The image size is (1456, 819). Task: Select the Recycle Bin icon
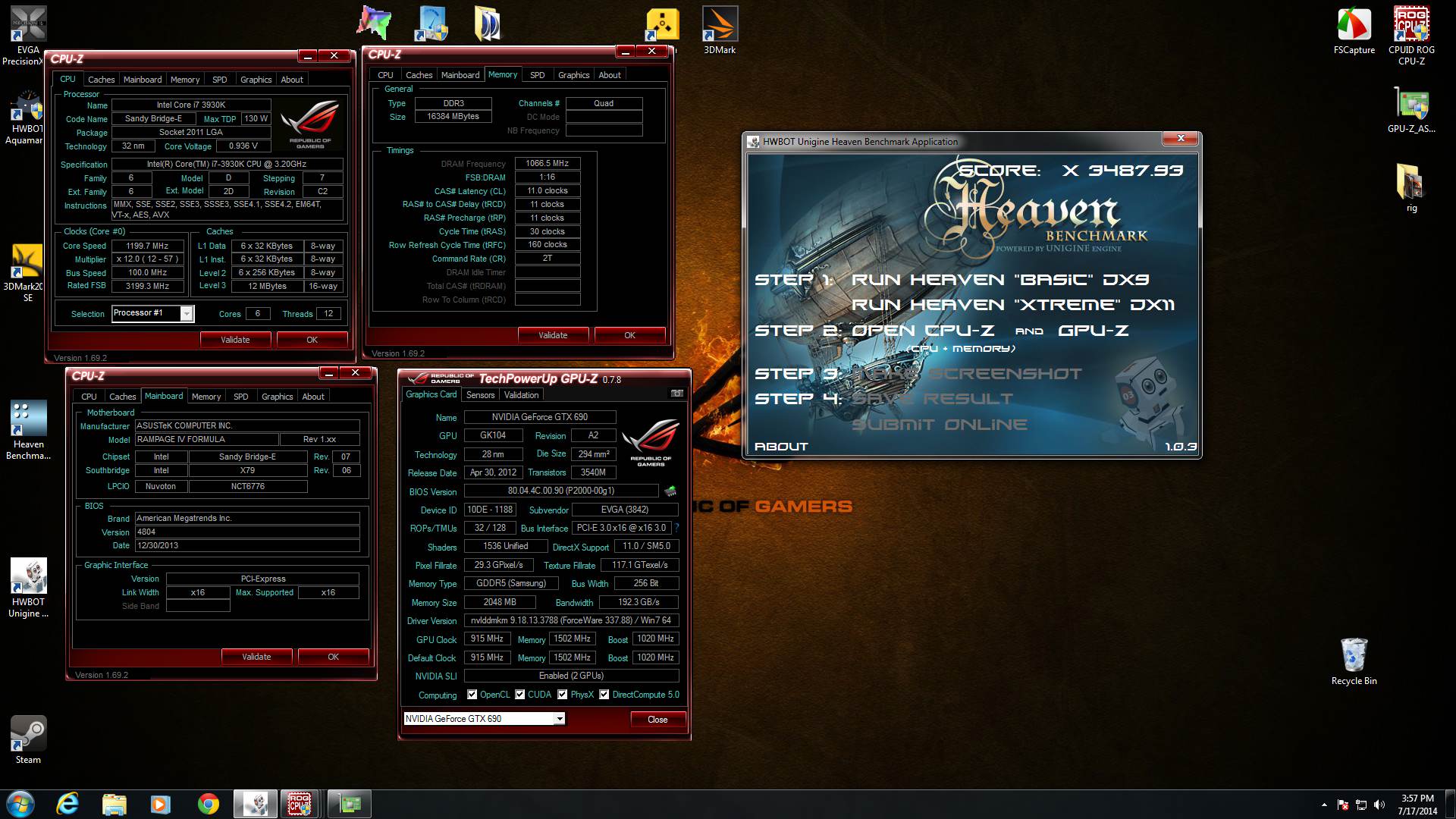pyautogui.click(x=1354, y=661)
